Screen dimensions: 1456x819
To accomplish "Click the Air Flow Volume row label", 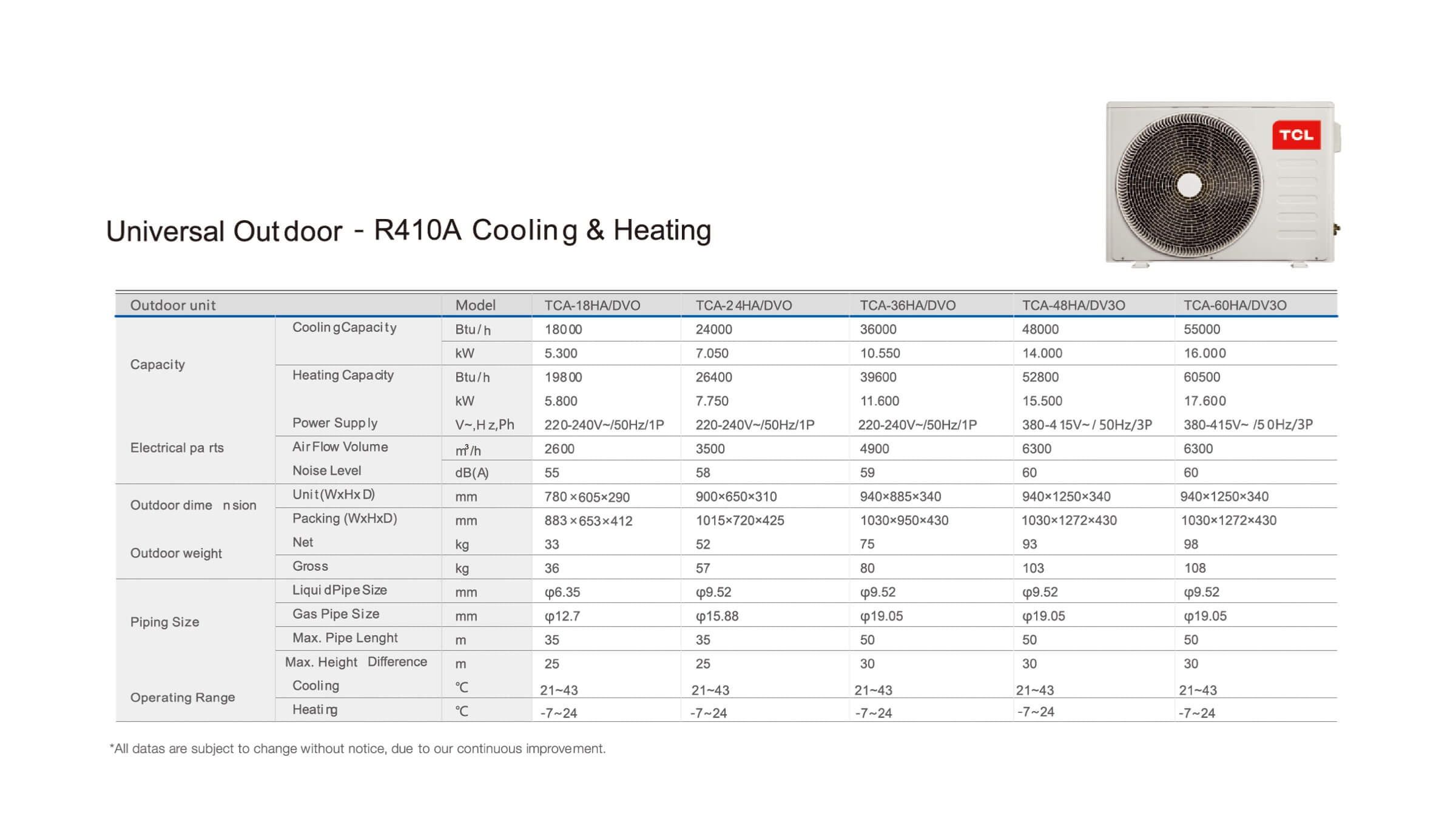I will pyautogui.click(x=340, y=447).
